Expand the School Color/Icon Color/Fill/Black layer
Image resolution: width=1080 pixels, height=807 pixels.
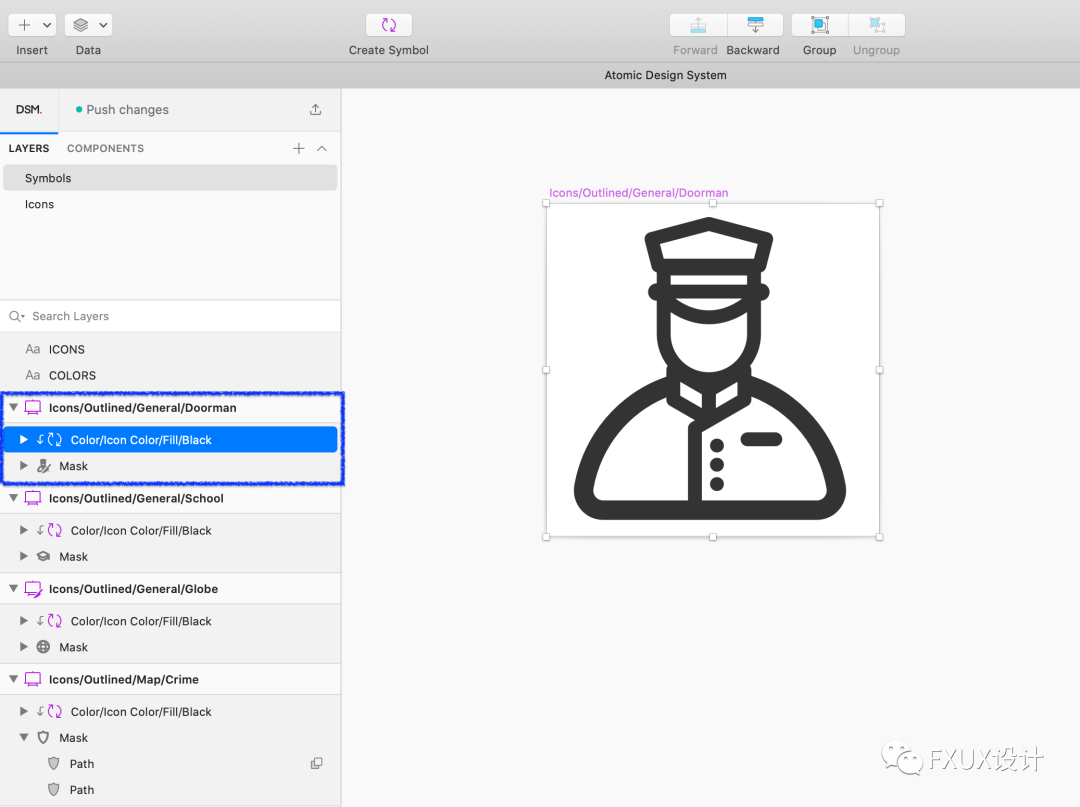(x=23, y=530)
